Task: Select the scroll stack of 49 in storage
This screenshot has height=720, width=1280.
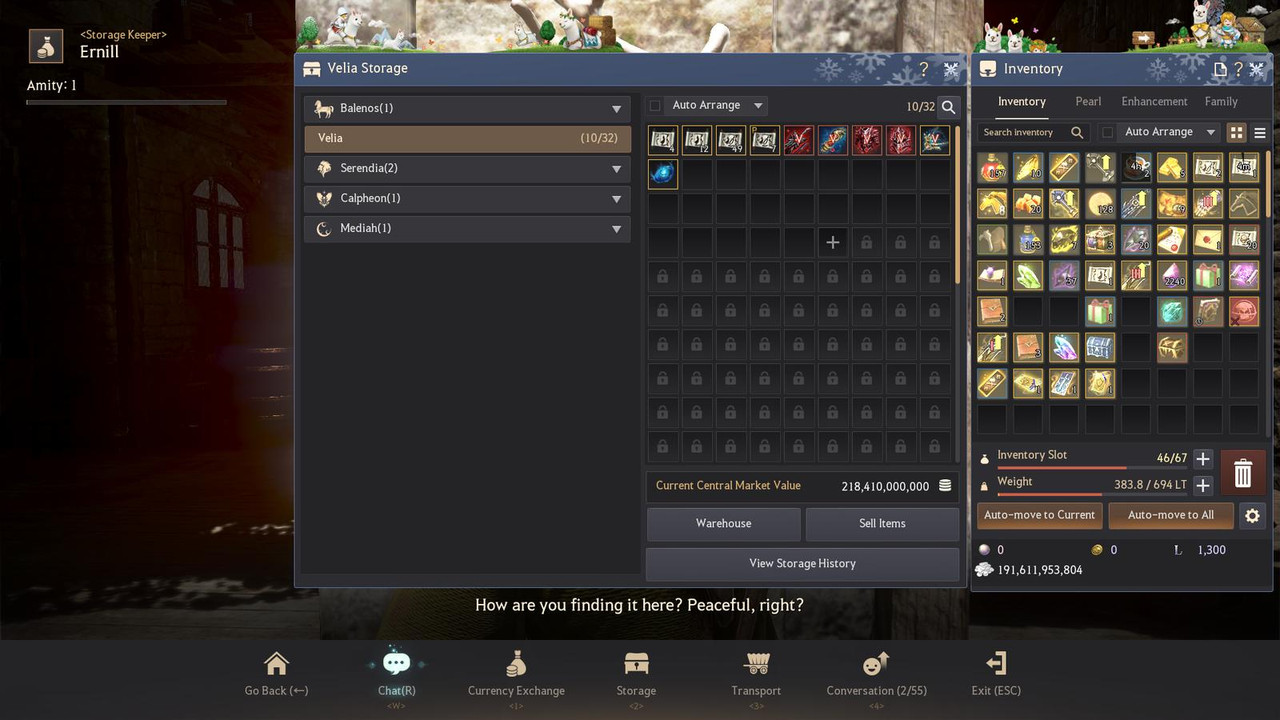Action: pos(731,140)
